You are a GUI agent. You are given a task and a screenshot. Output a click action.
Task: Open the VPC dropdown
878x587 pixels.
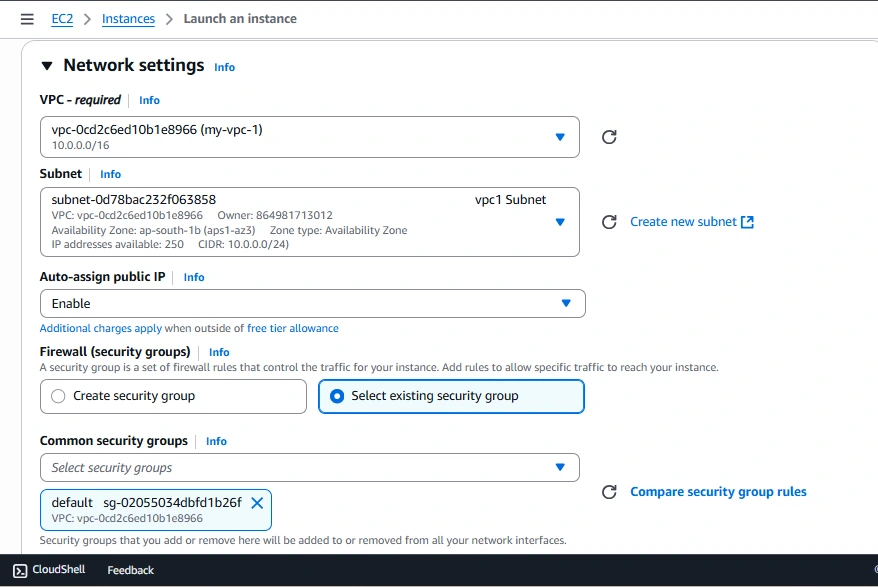(x=310, y=137)
